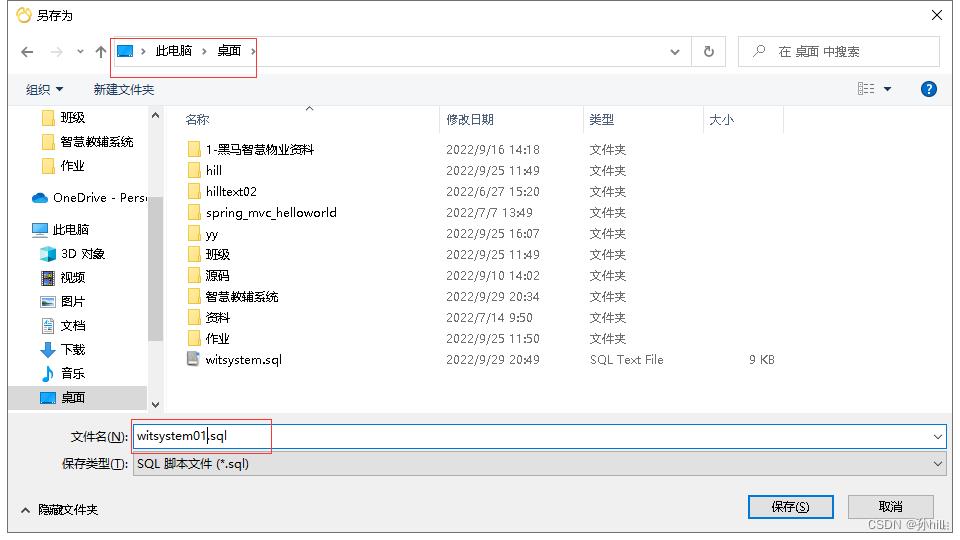This screenshot has width=960, height=540.
Task: Open 下载 in the sidebar
Action: (63, 350)
